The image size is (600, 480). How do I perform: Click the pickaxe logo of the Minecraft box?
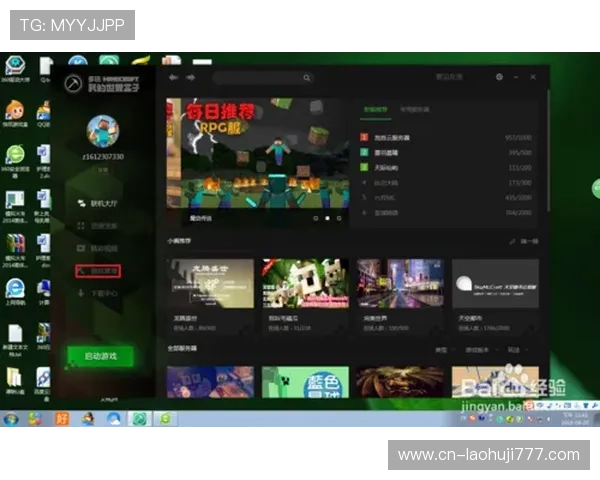click(x=73, y=83)
